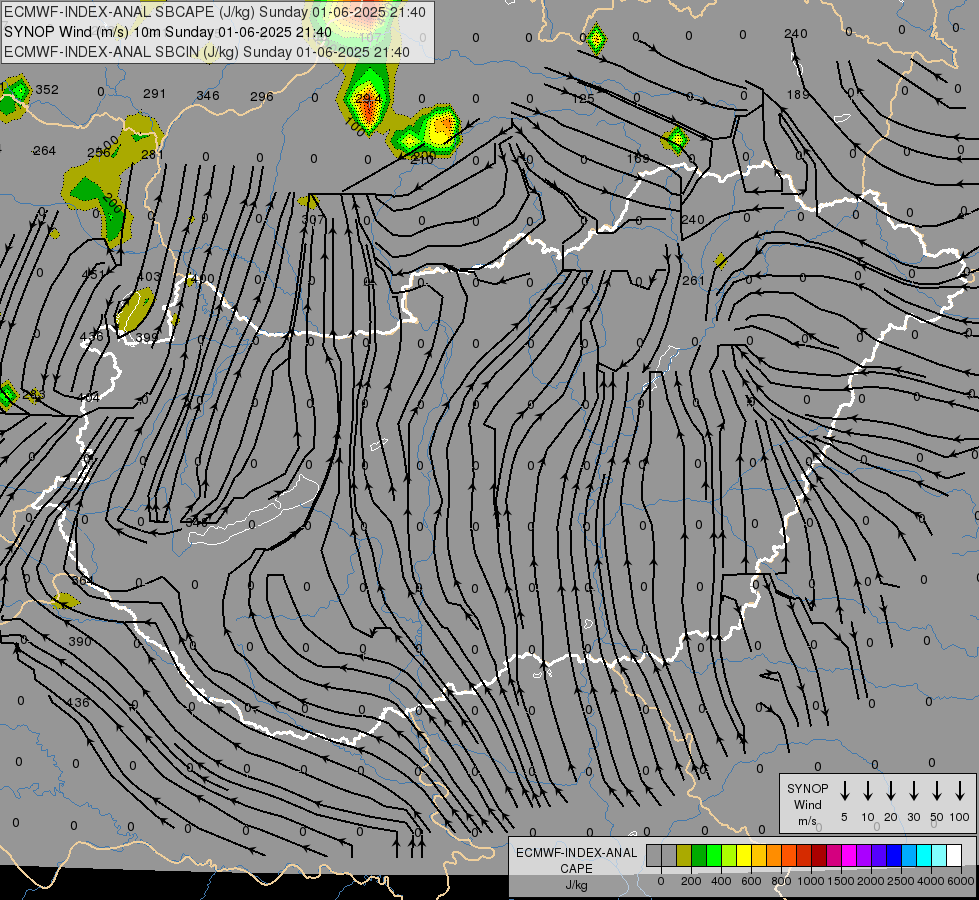The width and height of the screenshot is (979, 900).
Task: Click the SBCAPE title line at top
Action: coord(215,12)
